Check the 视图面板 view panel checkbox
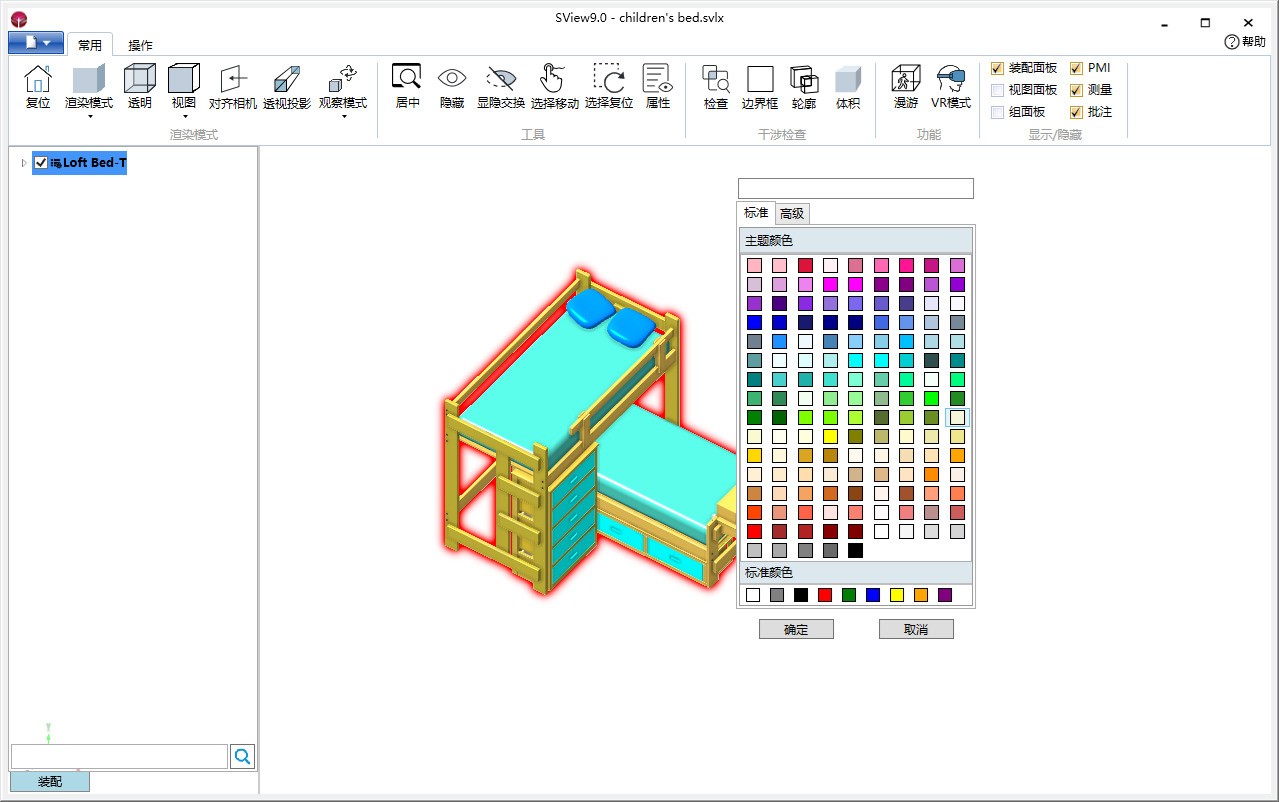Screen dimensions: 1279x802 997,90
